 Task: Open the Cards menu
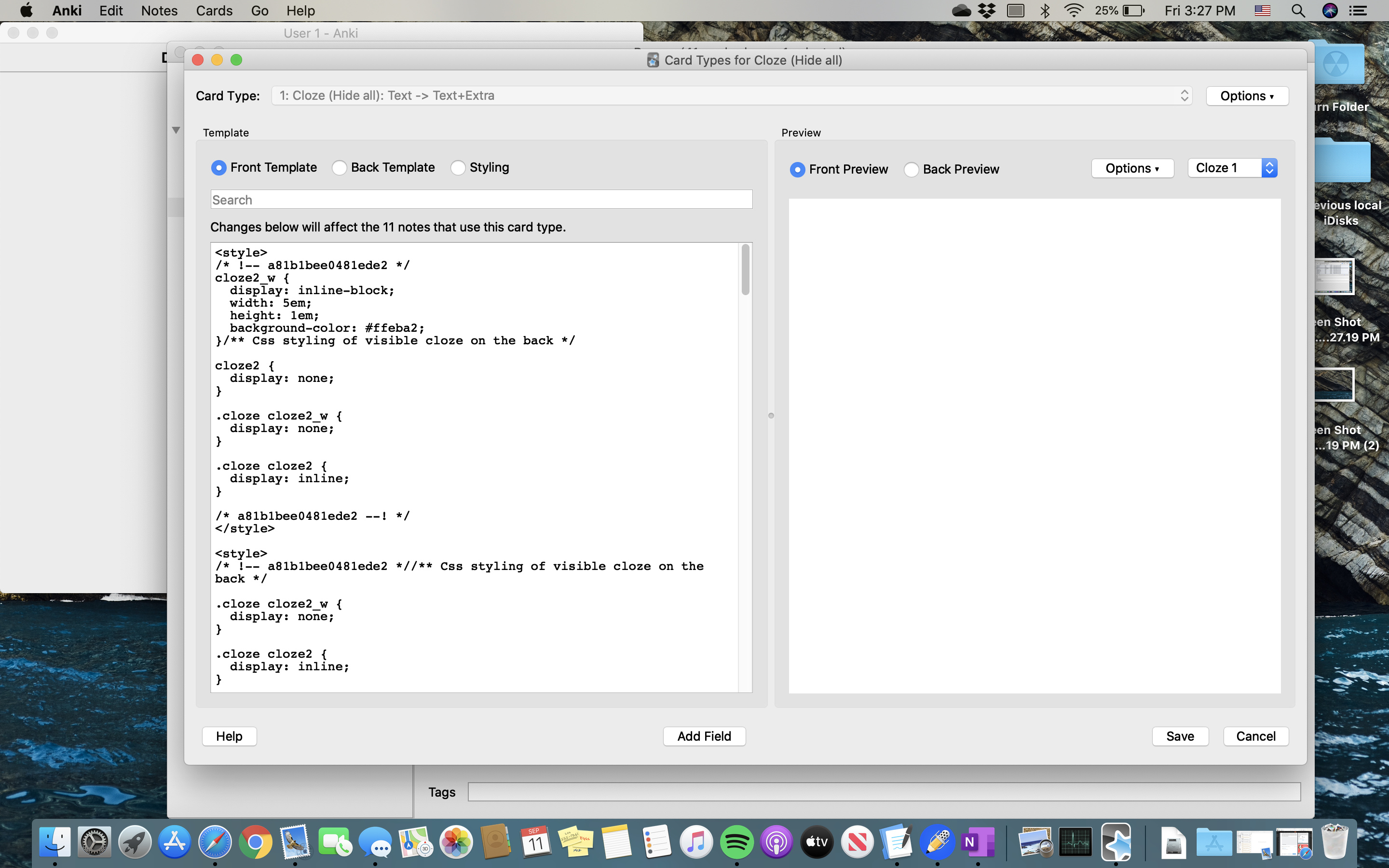point(214,11)
